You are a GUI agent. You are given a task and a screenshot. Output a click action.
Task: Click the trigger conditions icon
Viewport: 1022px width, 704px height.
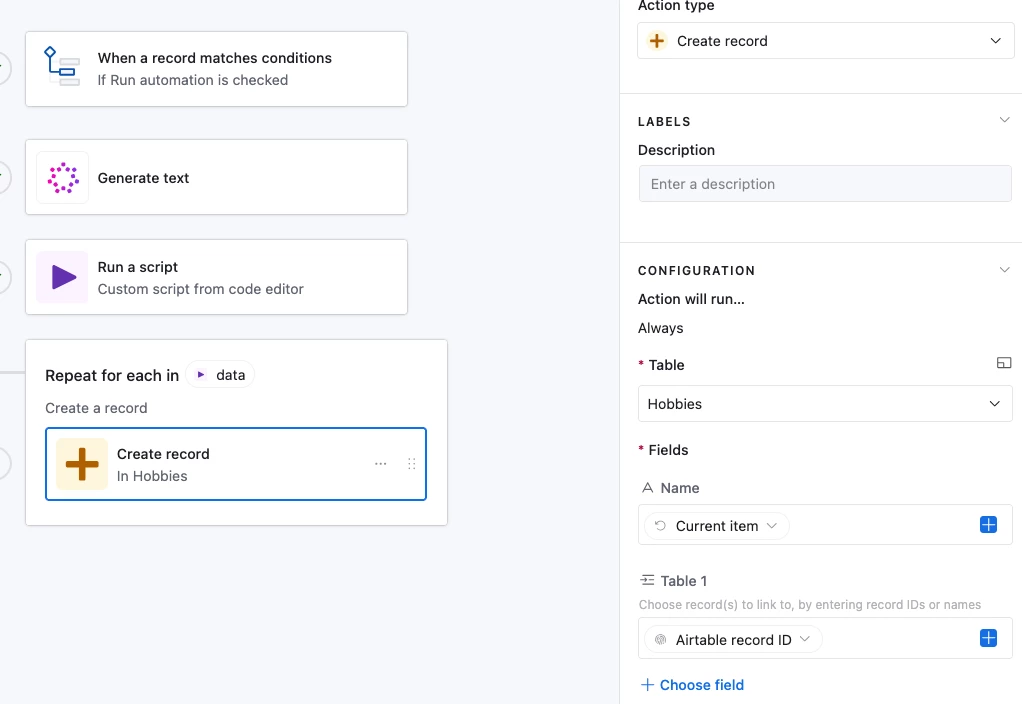[63, 66]
